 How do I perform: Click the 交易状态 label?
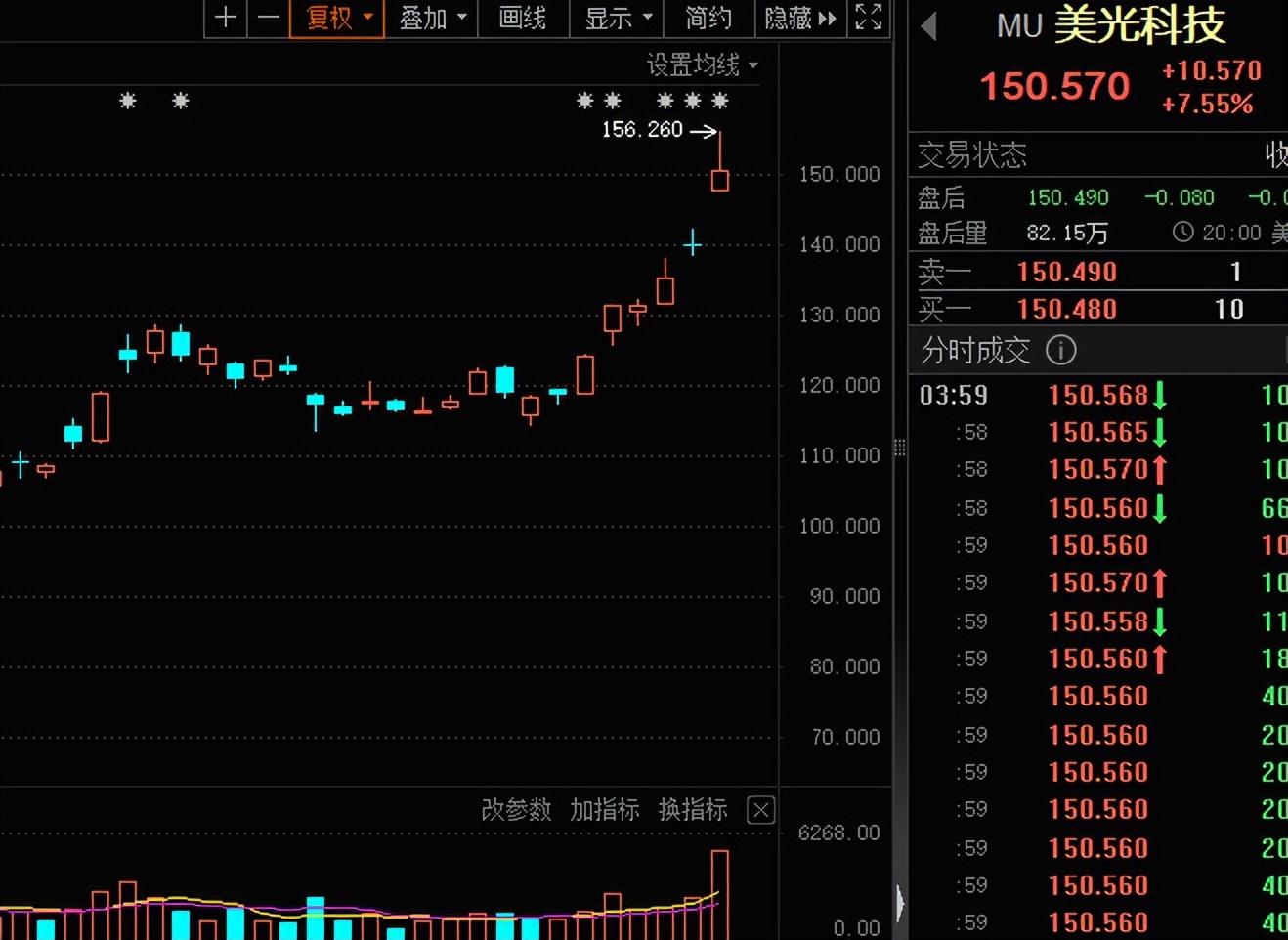click(x=972, y=154)
